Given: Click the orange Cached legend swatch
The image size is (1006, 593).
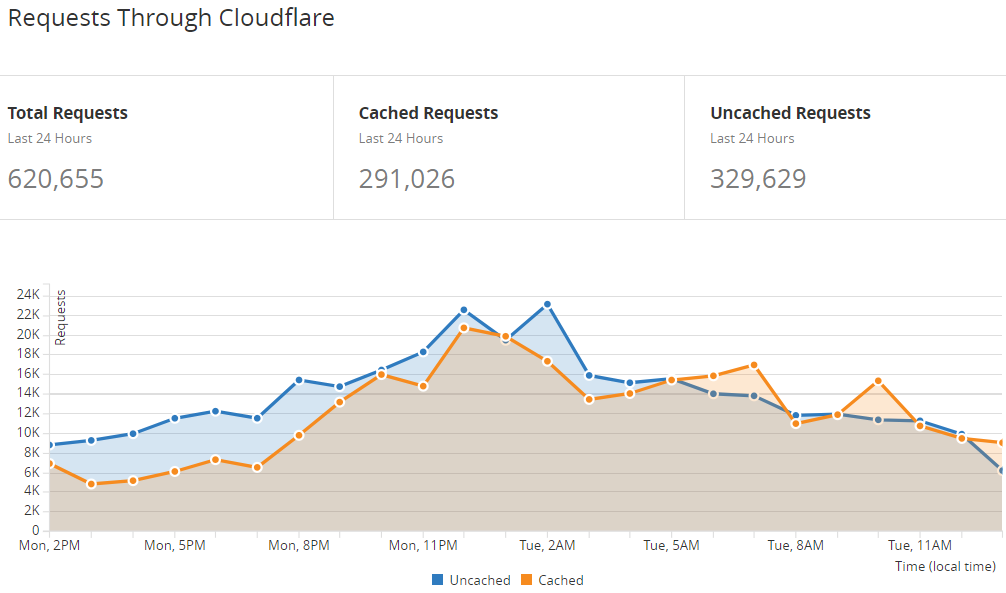Looking at the screenshot, I should [x=526, y=580].
